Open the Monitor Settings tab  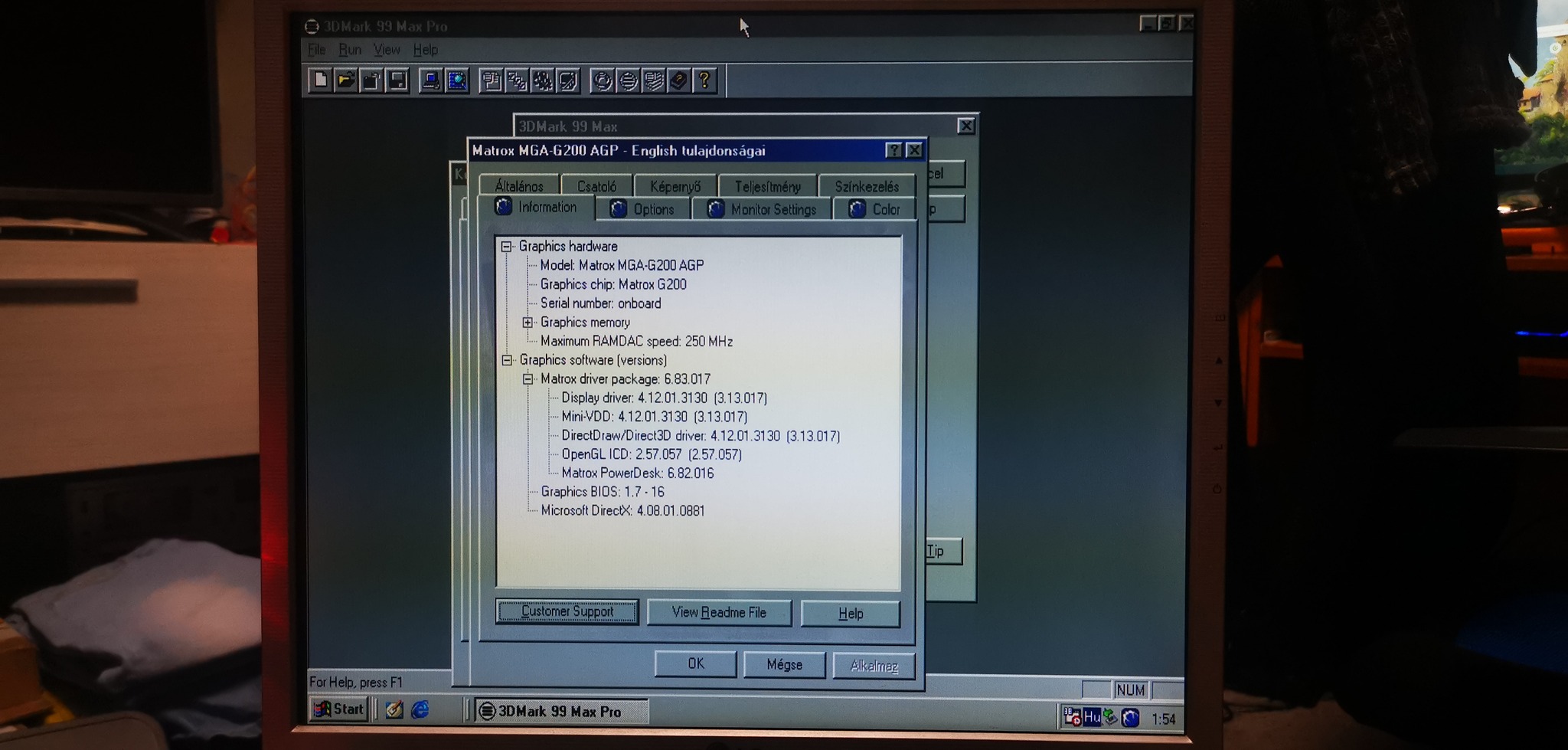[x=762, y=209]
